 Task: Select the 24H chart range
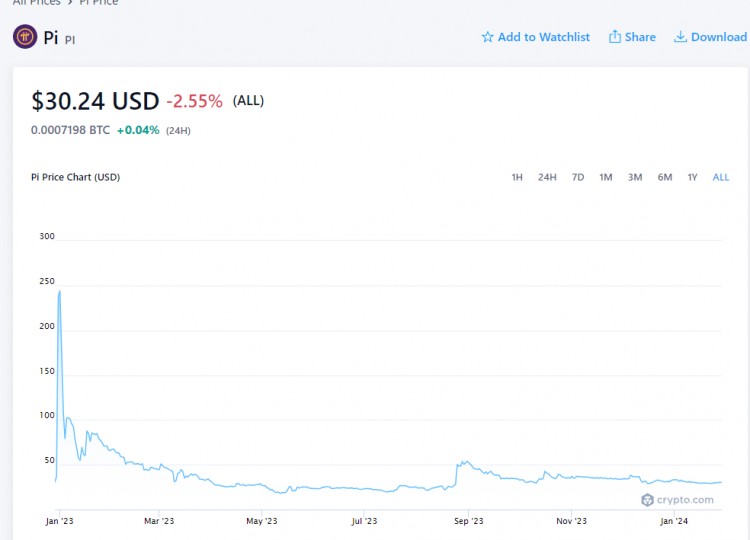(547, 177)
